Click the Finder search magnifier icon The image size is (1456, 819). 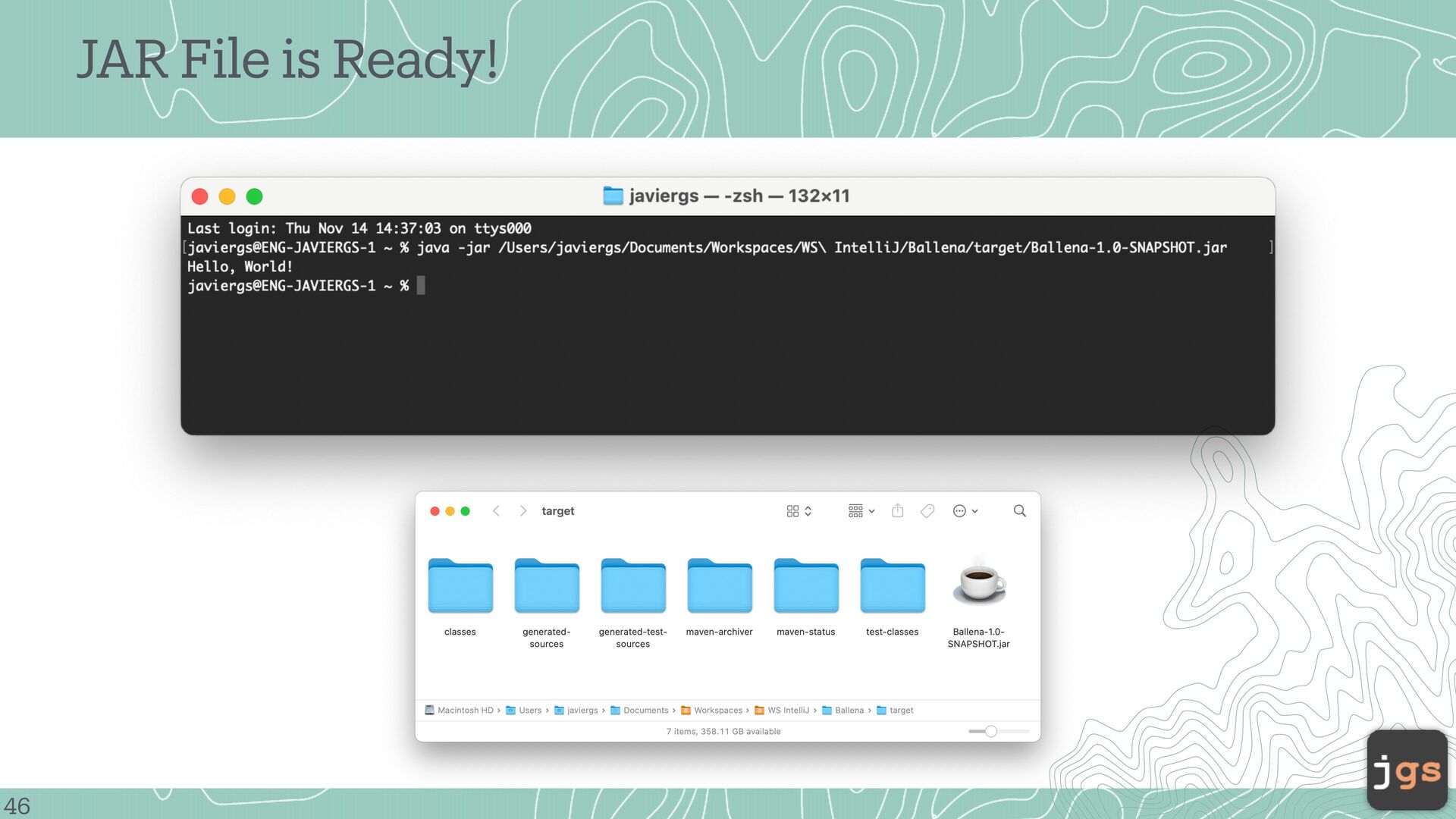[x=1019, y=511]
